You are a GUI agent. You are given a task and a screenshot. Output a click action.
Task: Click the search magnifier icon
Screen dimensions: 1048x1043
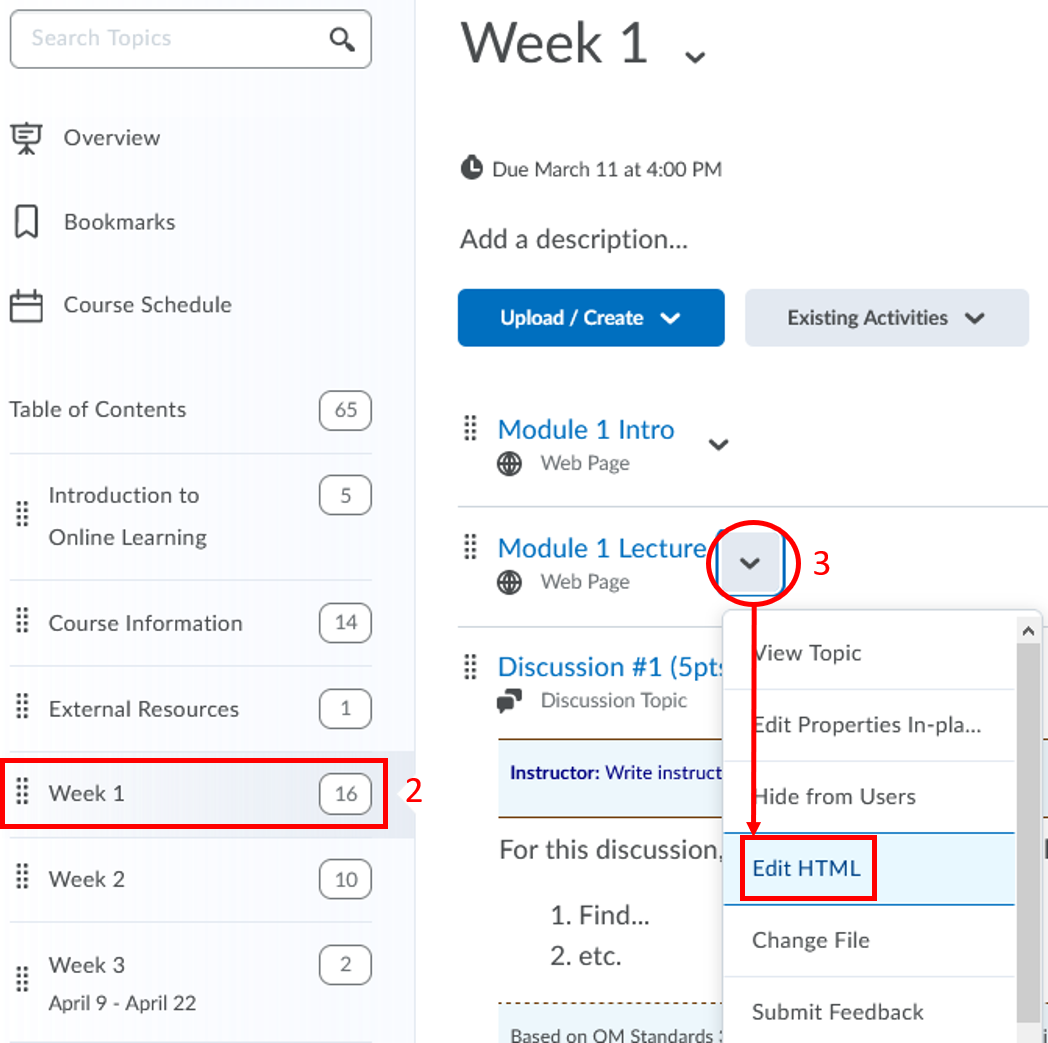(342, 39)
